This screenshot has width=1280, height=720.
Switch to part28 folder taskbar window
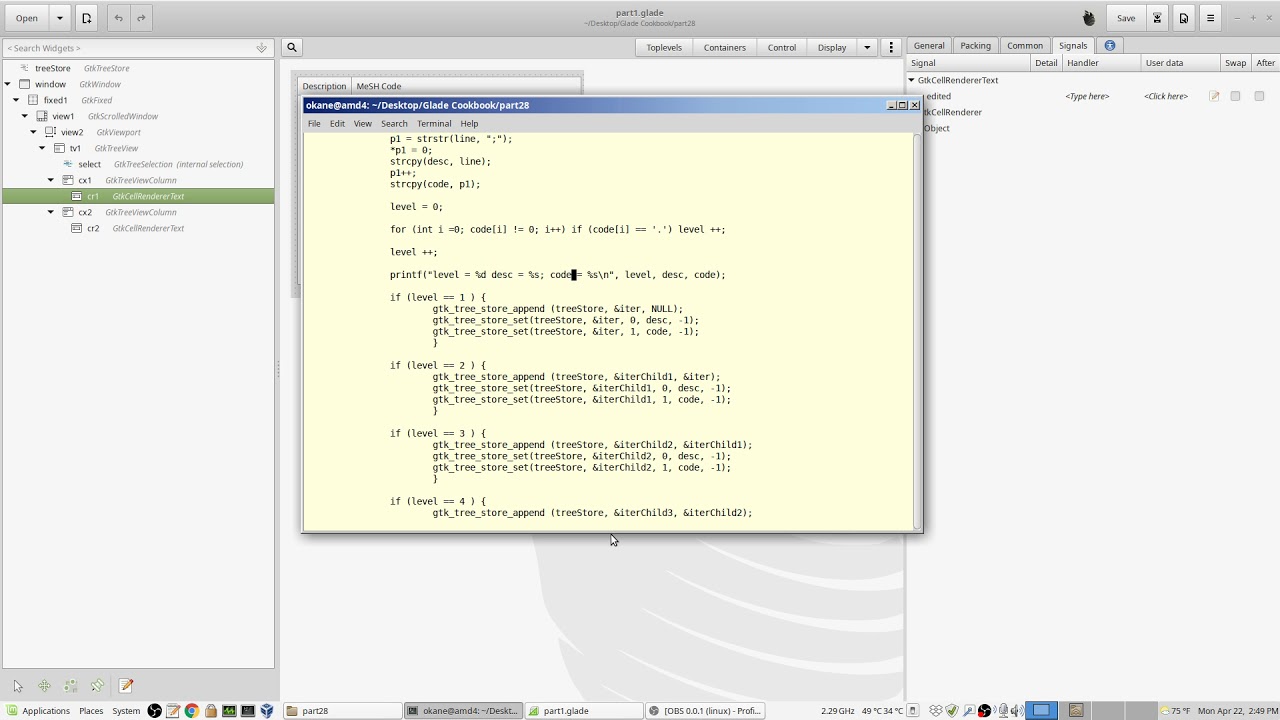[341, 711]
